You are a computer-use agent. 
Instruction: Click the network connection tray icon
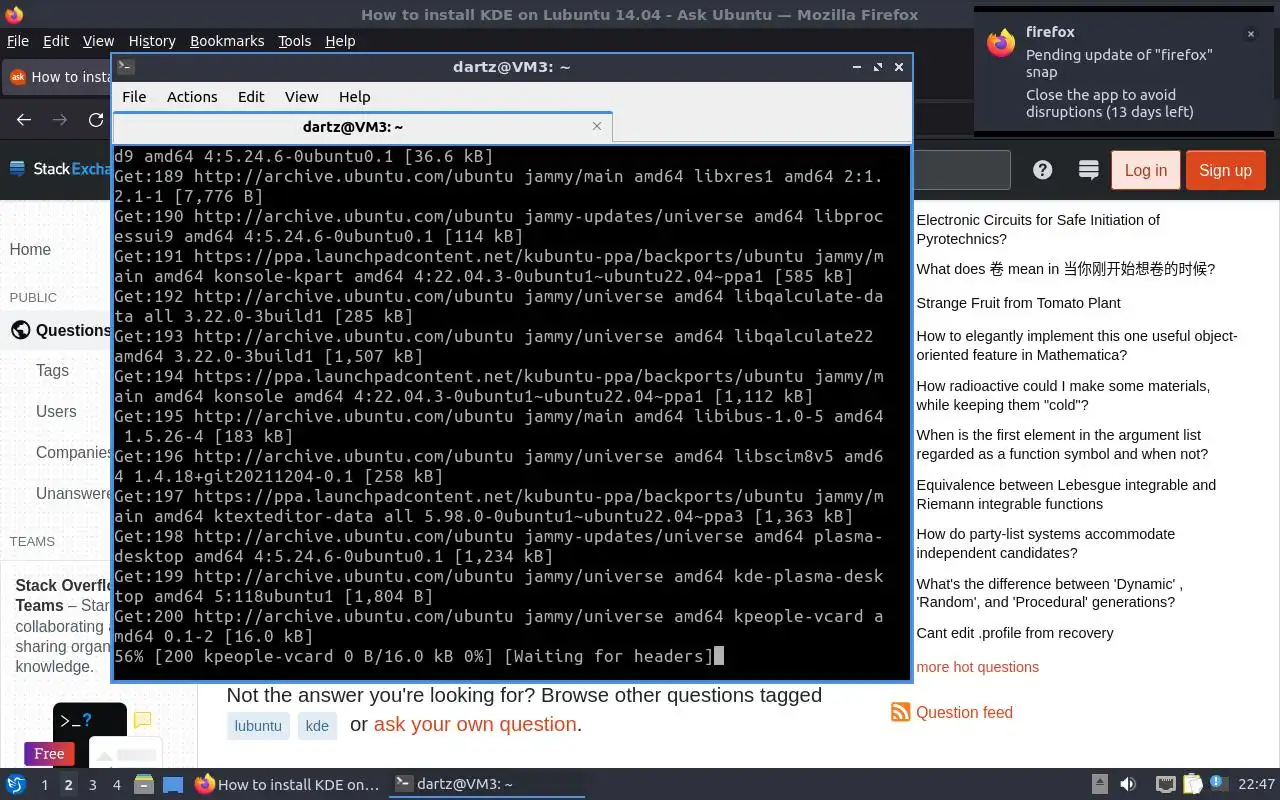coord(1165,785)
